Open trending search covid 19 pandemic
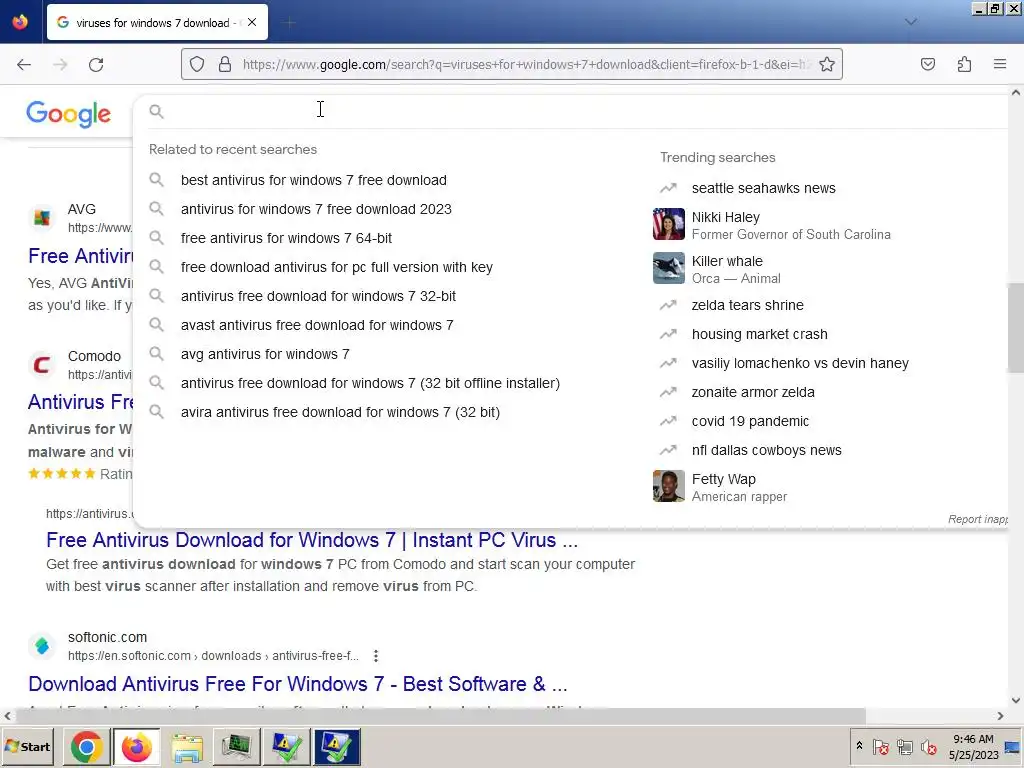 (750, 421)
